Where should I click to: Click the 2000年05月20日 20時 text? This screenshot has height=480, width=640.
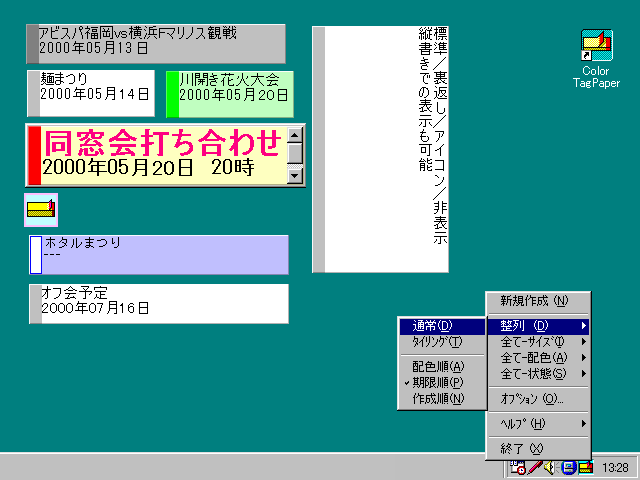coord(148,167)
